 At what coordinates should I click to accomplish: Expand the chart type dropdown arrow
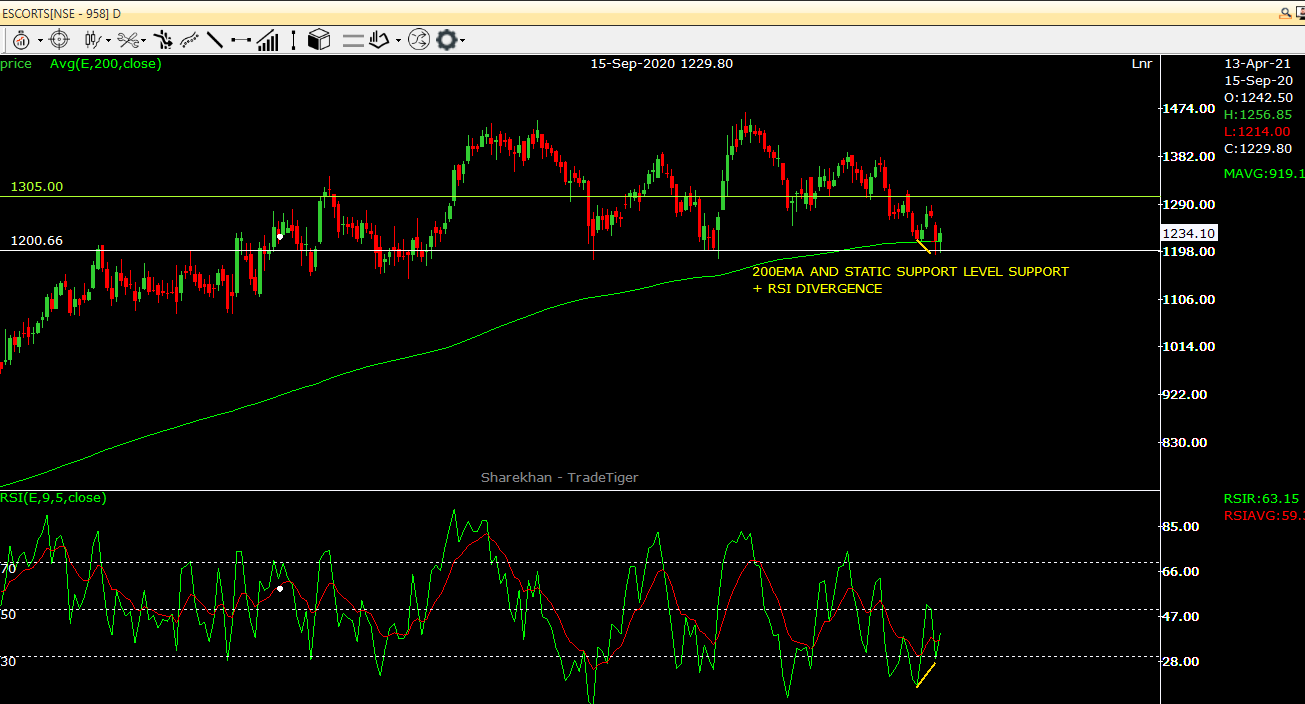107,41
